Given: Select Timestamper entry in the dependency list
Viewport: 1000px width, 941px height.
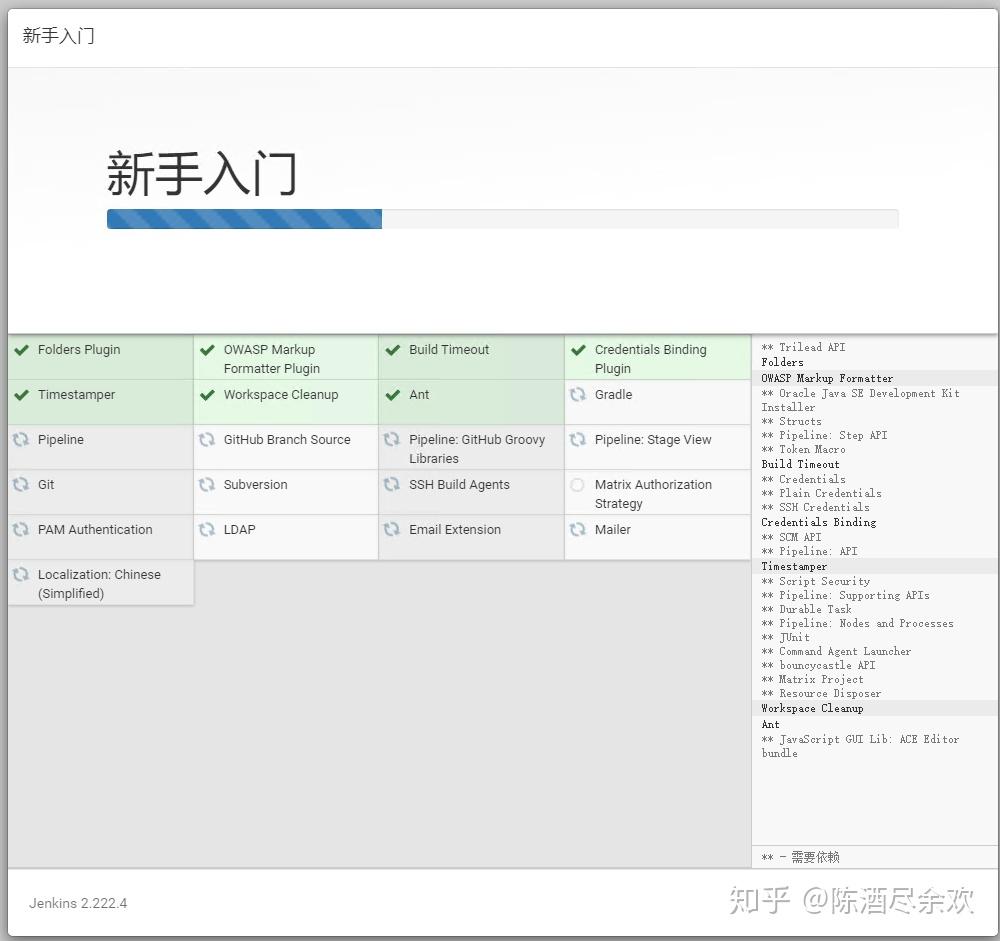Looking at the screenshot, I should coord(794,566).
